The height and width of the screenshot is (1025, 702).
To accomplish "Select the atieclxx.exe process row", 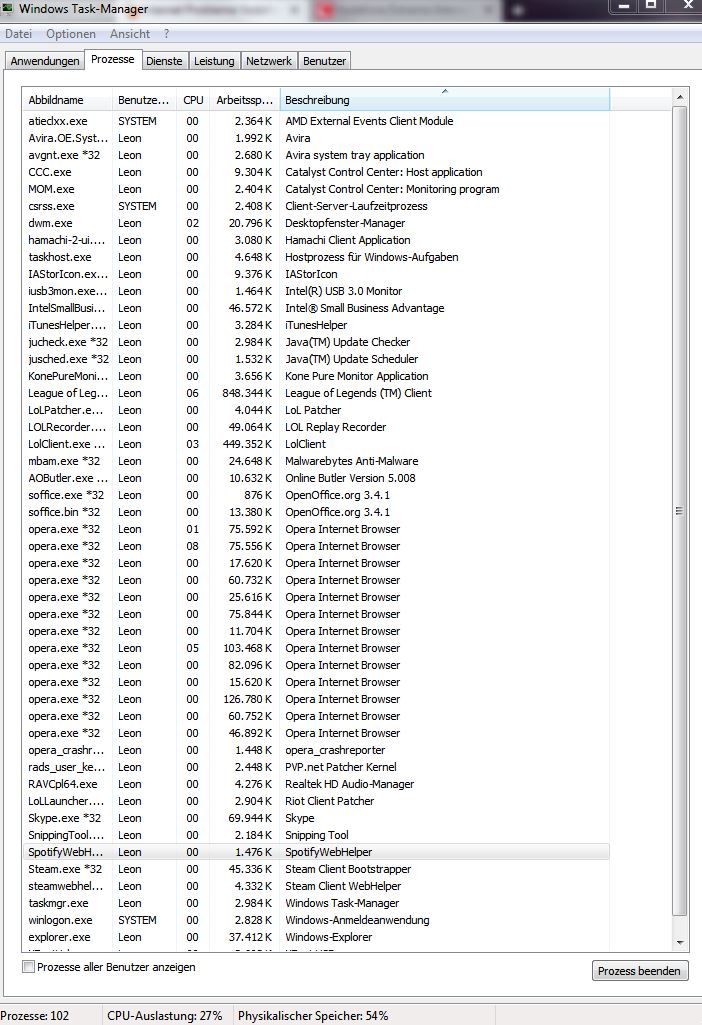I will (x=316, y=121).
